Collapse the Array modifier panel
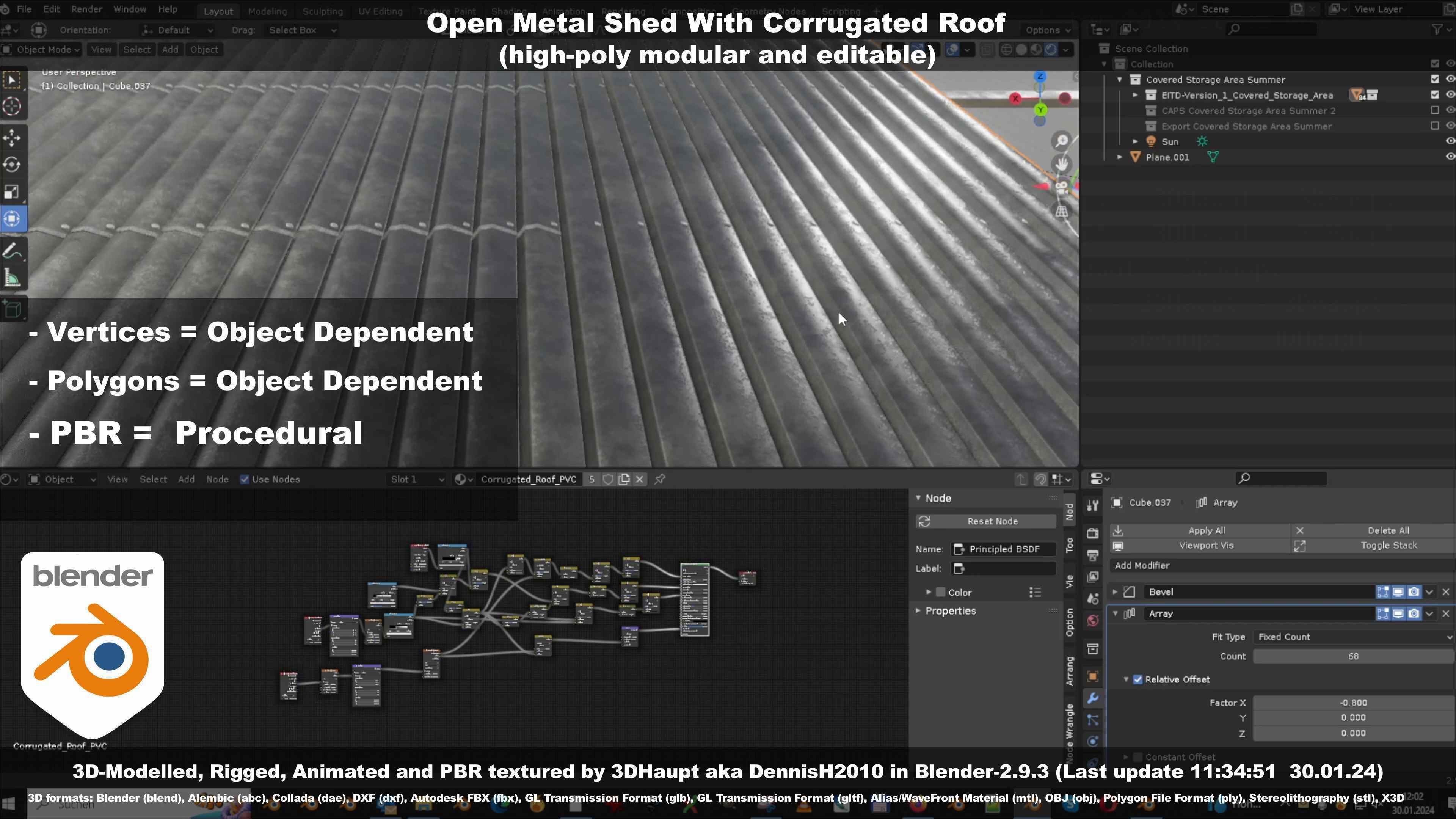Viewport: 1456px width, 819px height. (1115, 613)
